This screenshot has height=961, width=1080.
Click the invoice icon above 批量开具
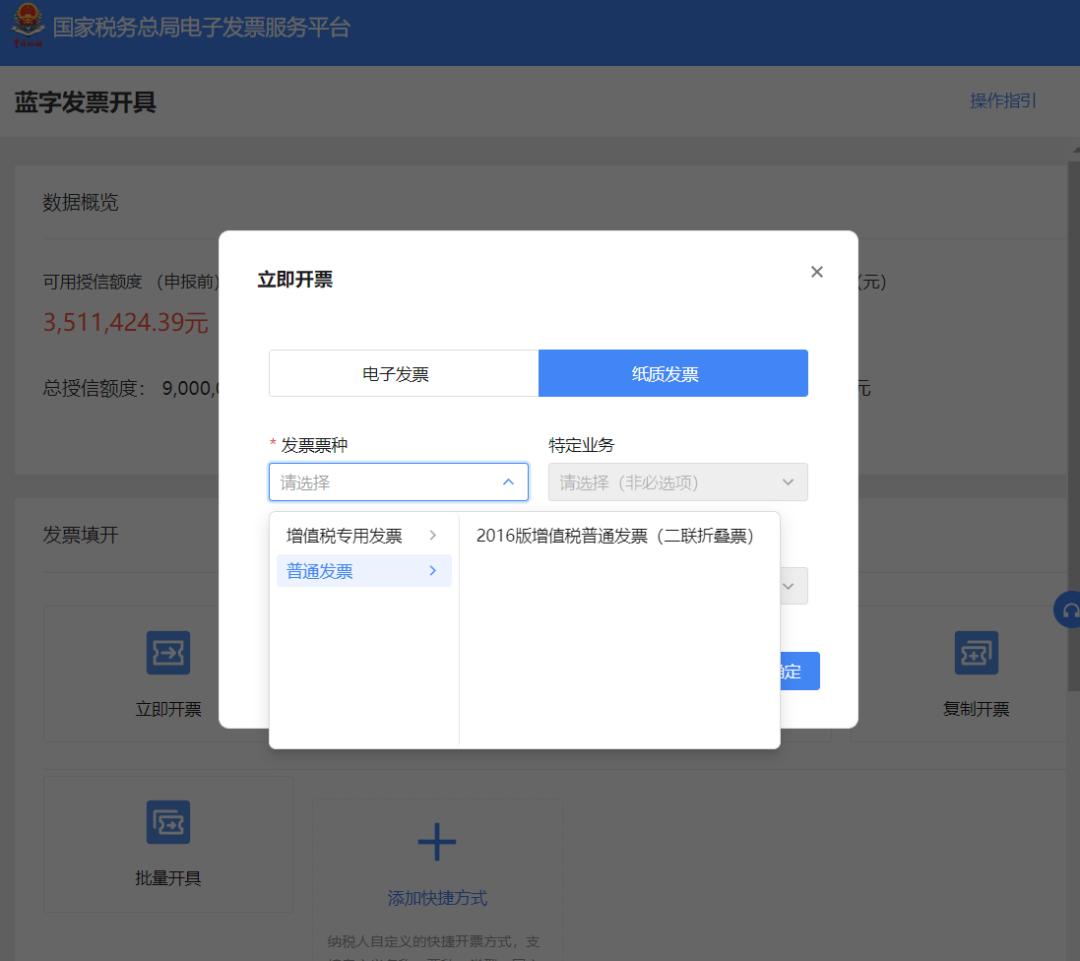pyautogui.click(x=167, y=821)
